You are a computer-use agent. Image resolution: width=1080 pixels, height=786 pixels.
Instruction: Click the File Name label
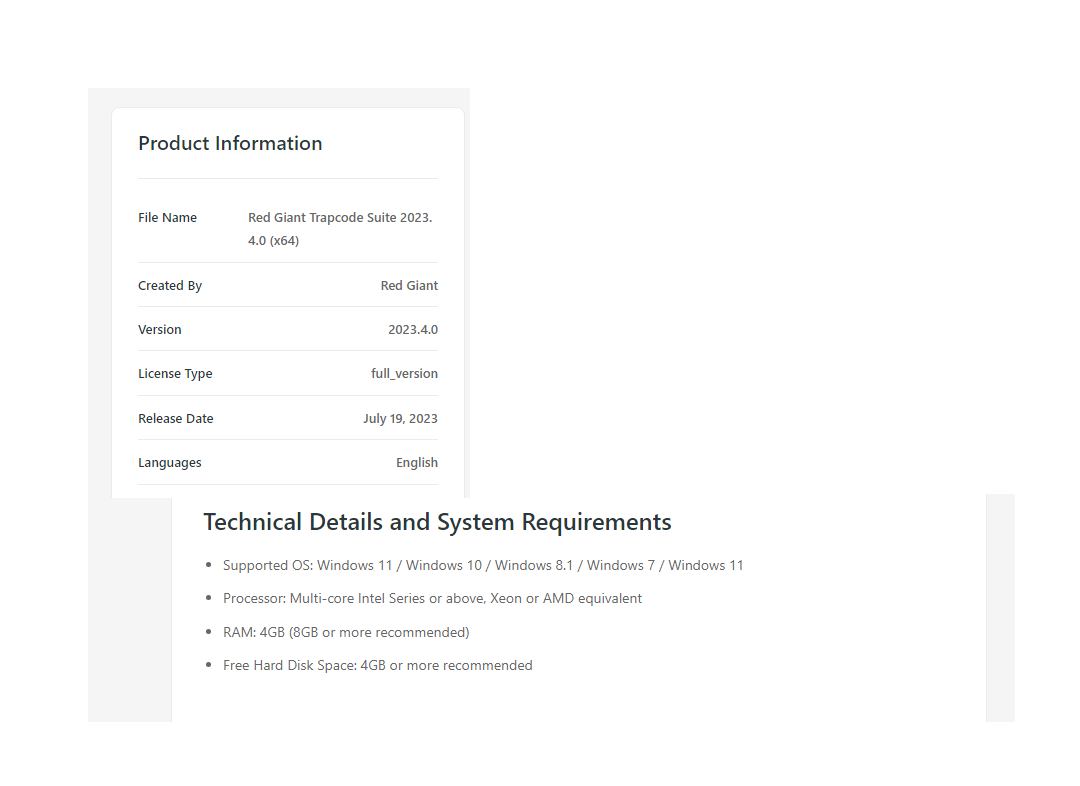(x=167, y=218)
